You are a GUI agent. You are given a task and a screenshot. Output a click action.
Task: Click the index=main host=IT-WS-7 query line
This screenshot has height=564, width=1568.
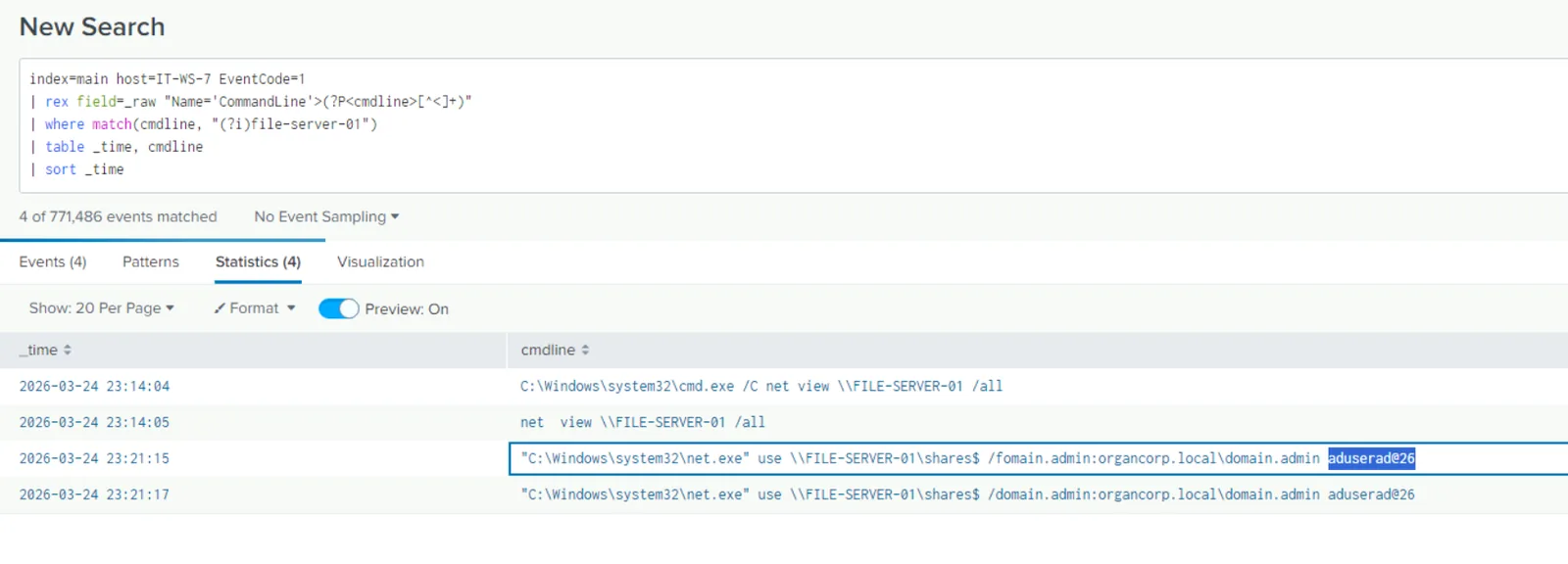pos(168,79)
